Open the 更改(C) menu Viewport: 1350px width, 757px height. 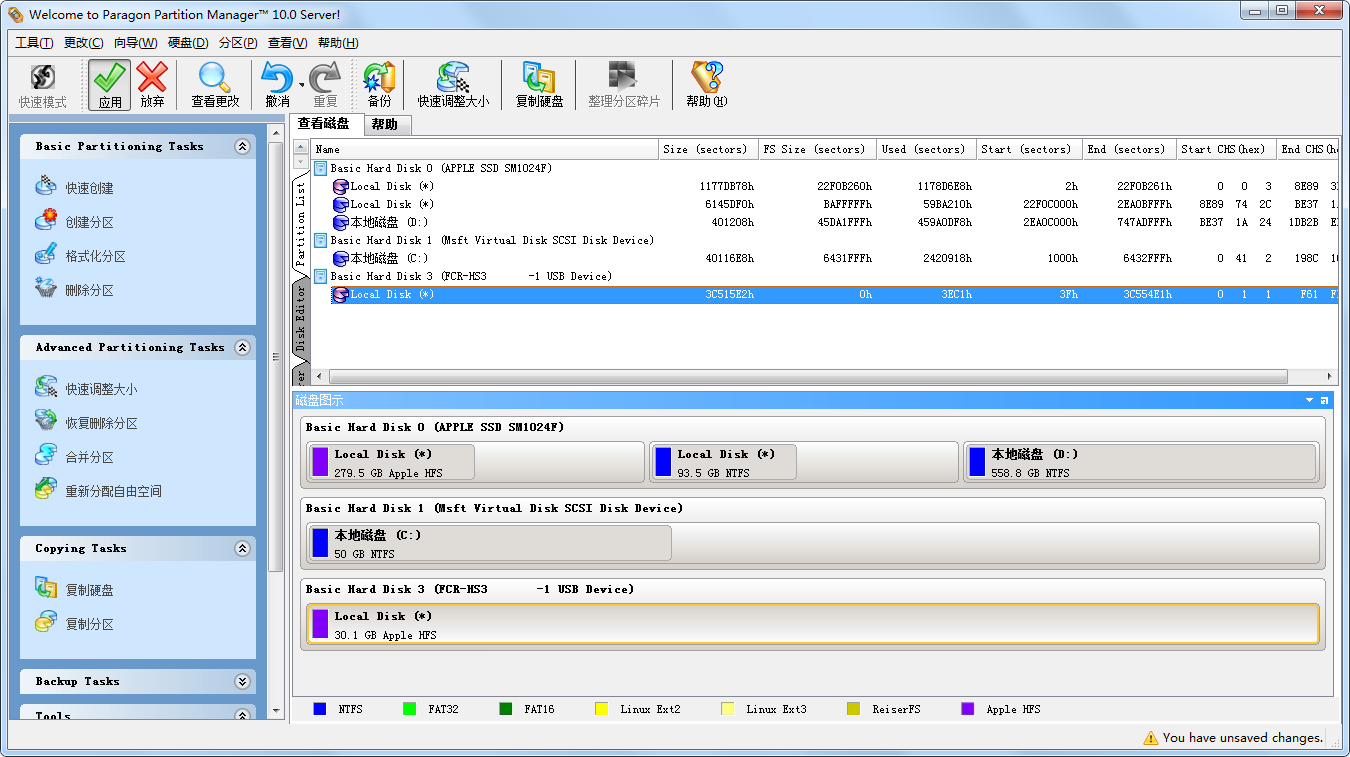(x=83, y=43)
